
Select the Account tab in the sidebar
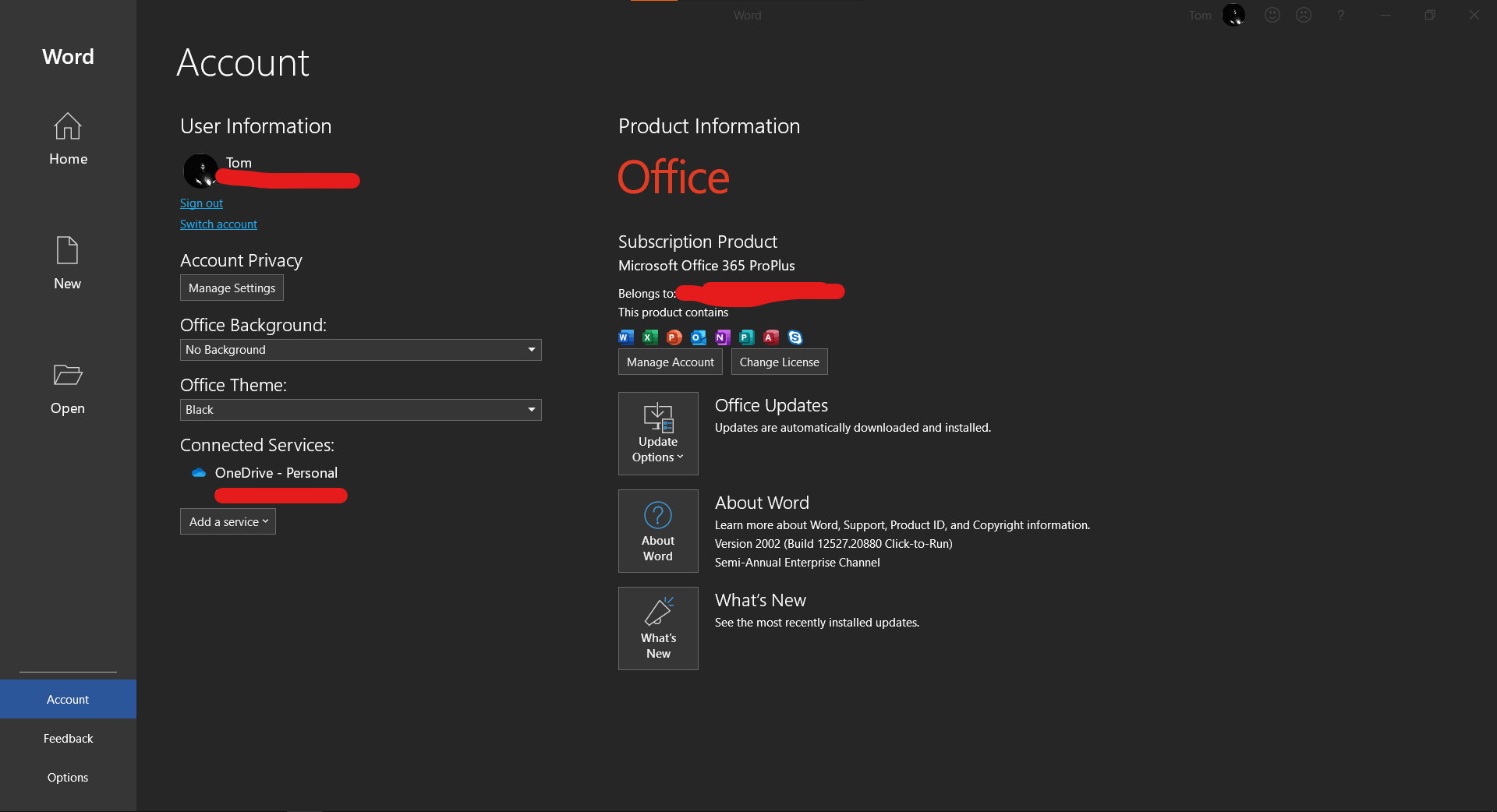click(x=68, y=699)
